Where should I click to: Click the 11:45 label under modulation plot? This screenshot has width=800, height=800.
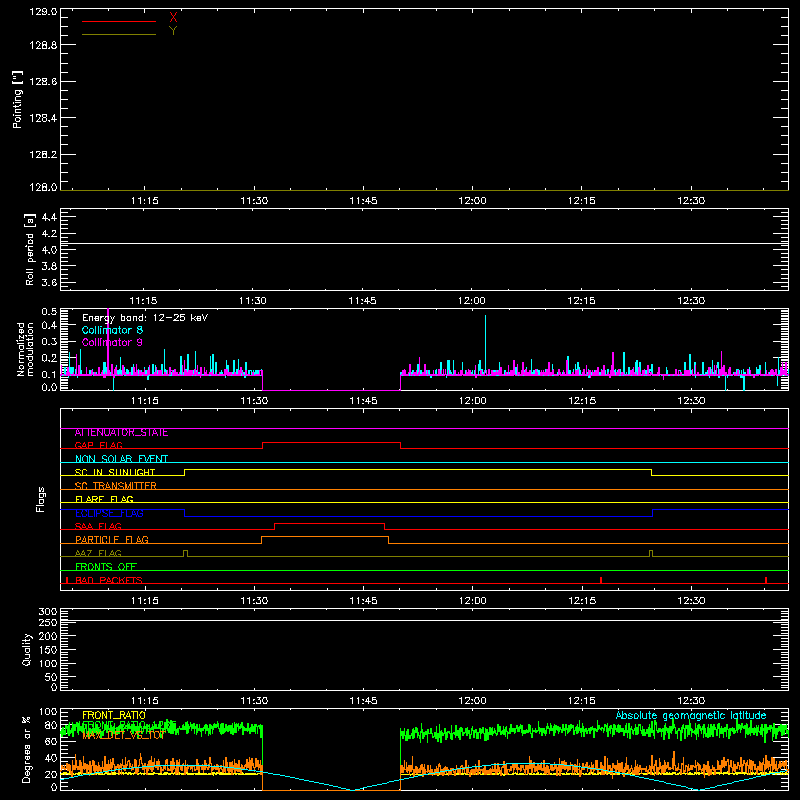[363, 401]
